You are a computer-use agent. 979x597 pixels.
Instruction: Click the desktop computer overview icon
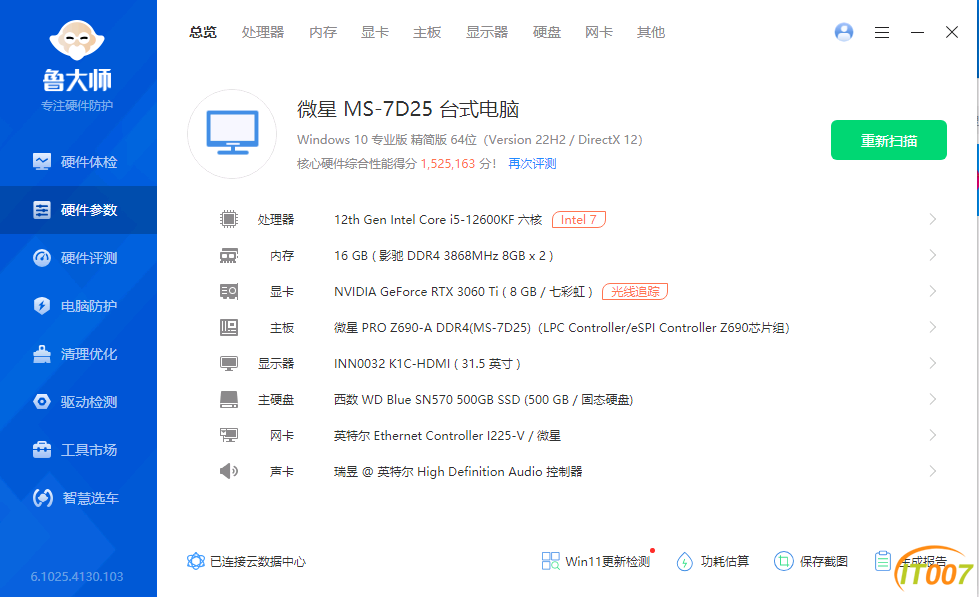click(232, 134)
